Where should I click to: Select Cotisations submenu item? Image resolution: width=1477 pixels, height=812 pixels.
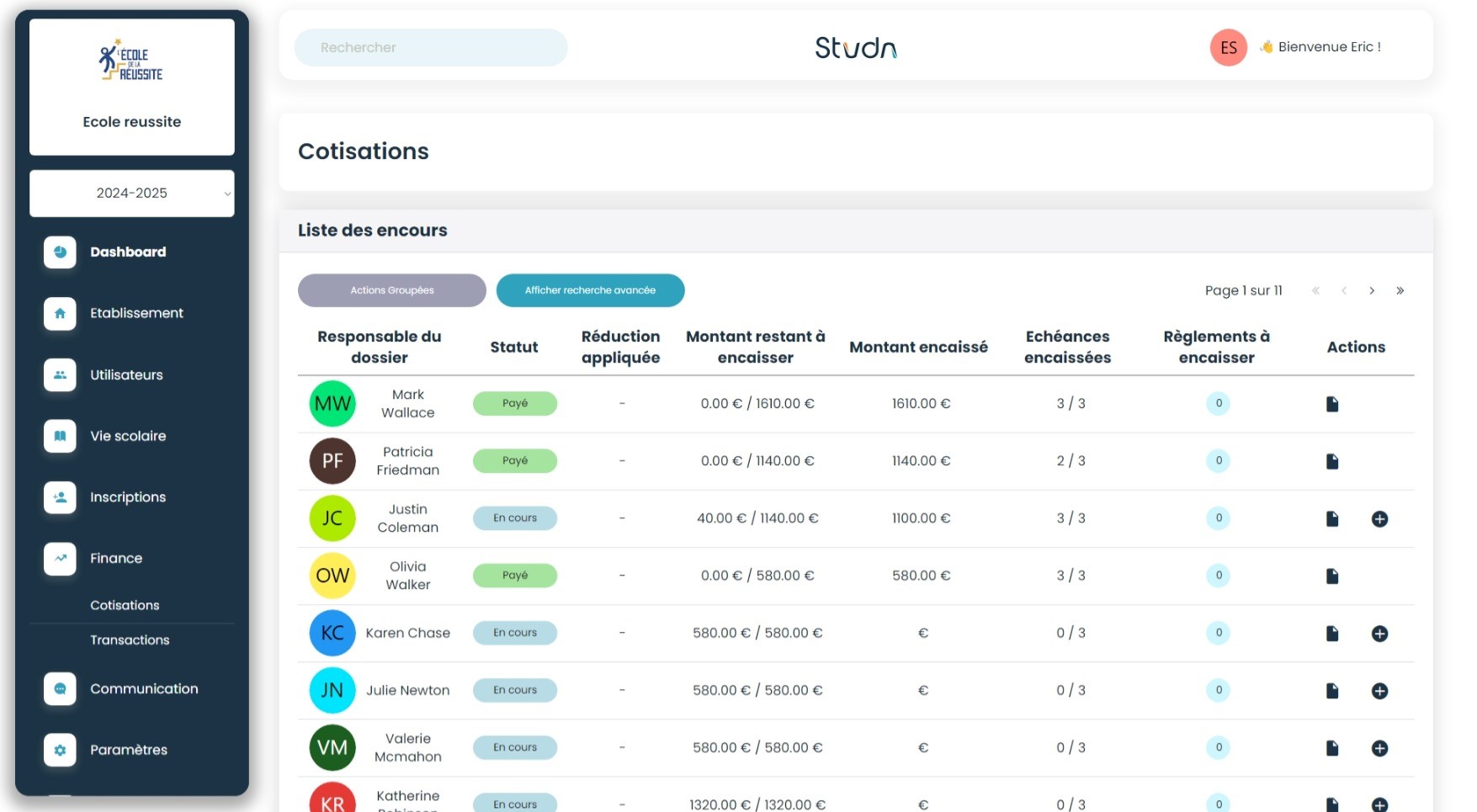click(125, 605)
